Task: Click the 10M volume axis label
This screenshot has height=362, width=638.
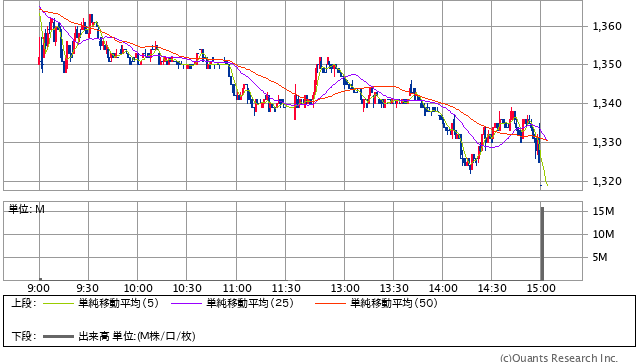Action: (x=603, y=234)
